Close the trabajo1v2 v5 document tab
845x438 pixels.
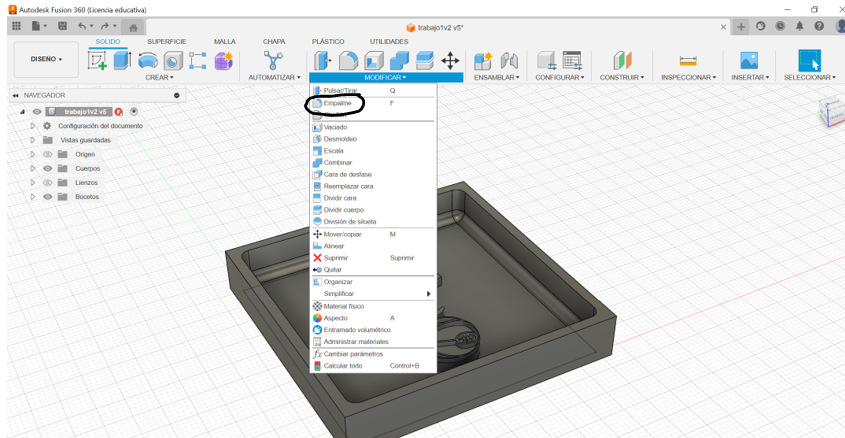(723, 27)
